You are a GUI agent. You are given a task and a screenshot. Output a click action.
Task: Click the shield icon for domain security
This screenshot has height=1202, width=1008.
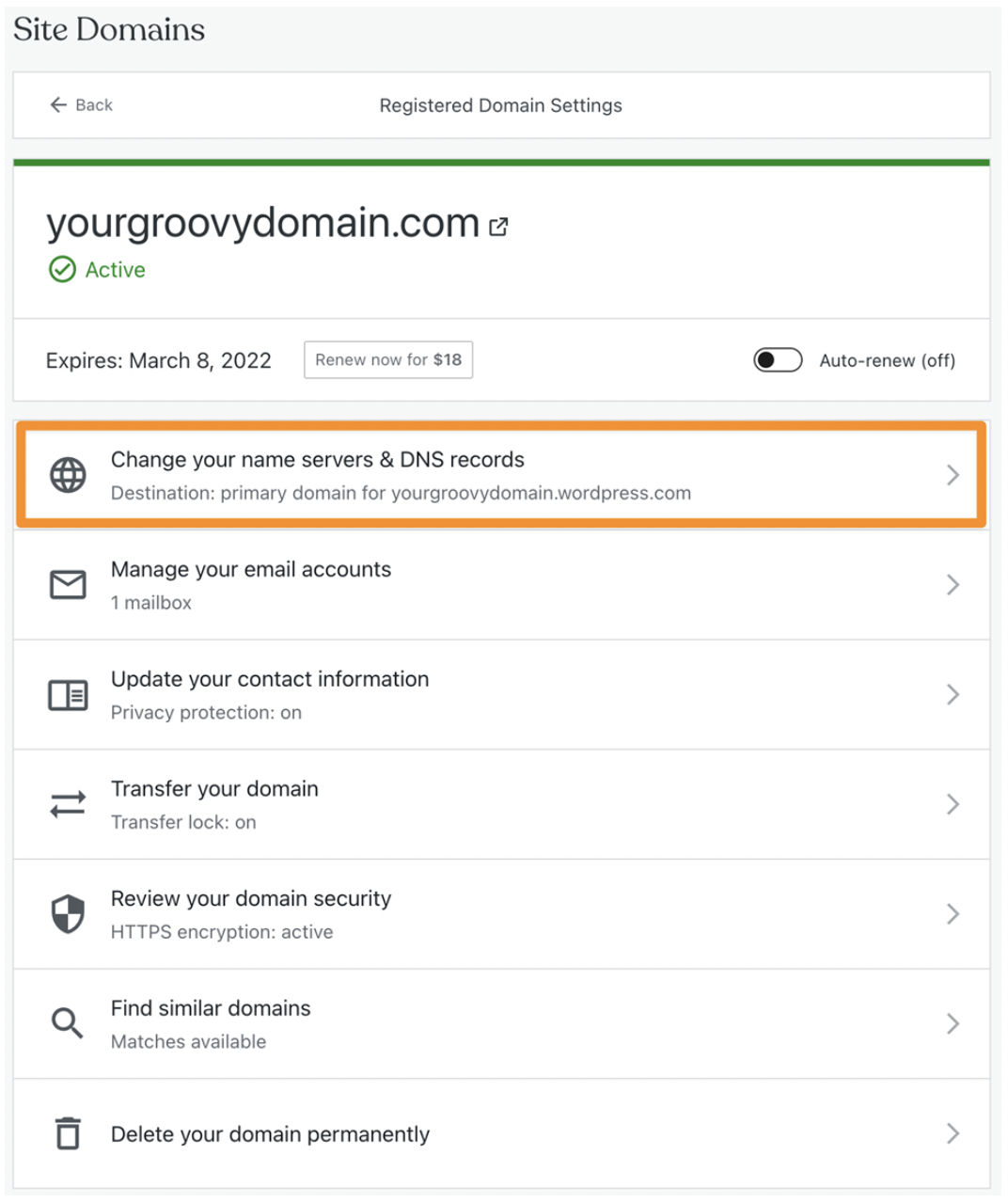[67, 913]
